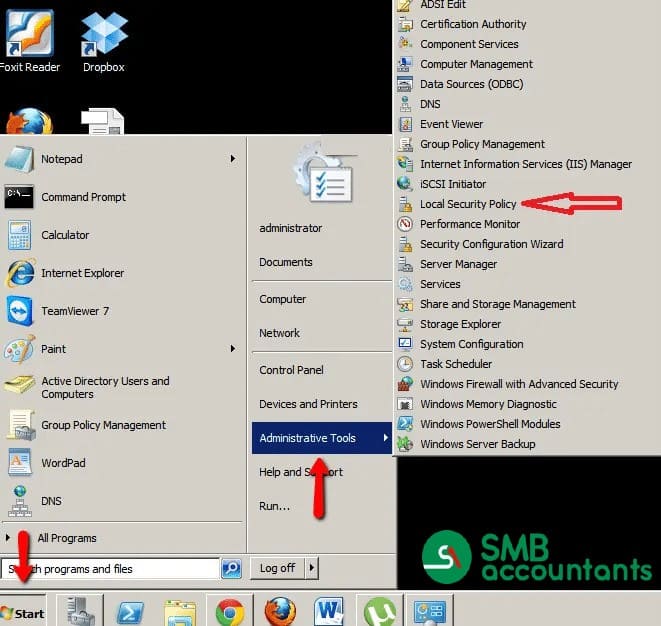The width and height of the screenshot is (661, 626).
Task: Click the Local Security Policy icon
Action: pyautogui.click(x=405, y=204)
